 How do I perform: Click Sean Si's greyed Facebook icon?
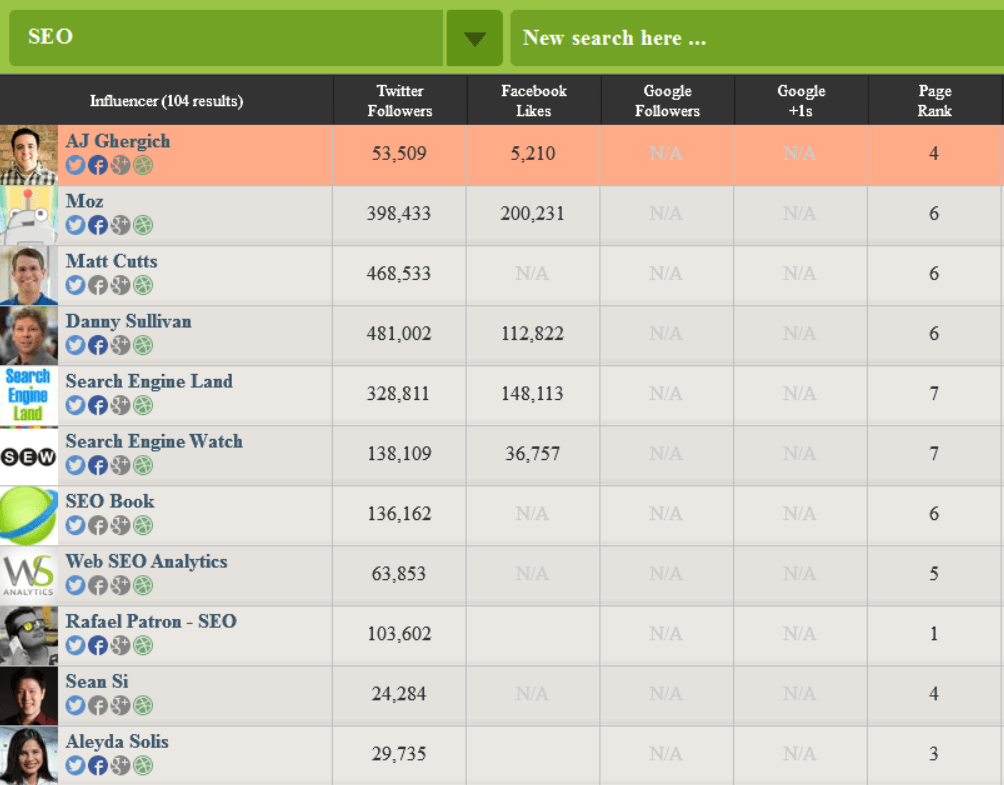(98, 706)
